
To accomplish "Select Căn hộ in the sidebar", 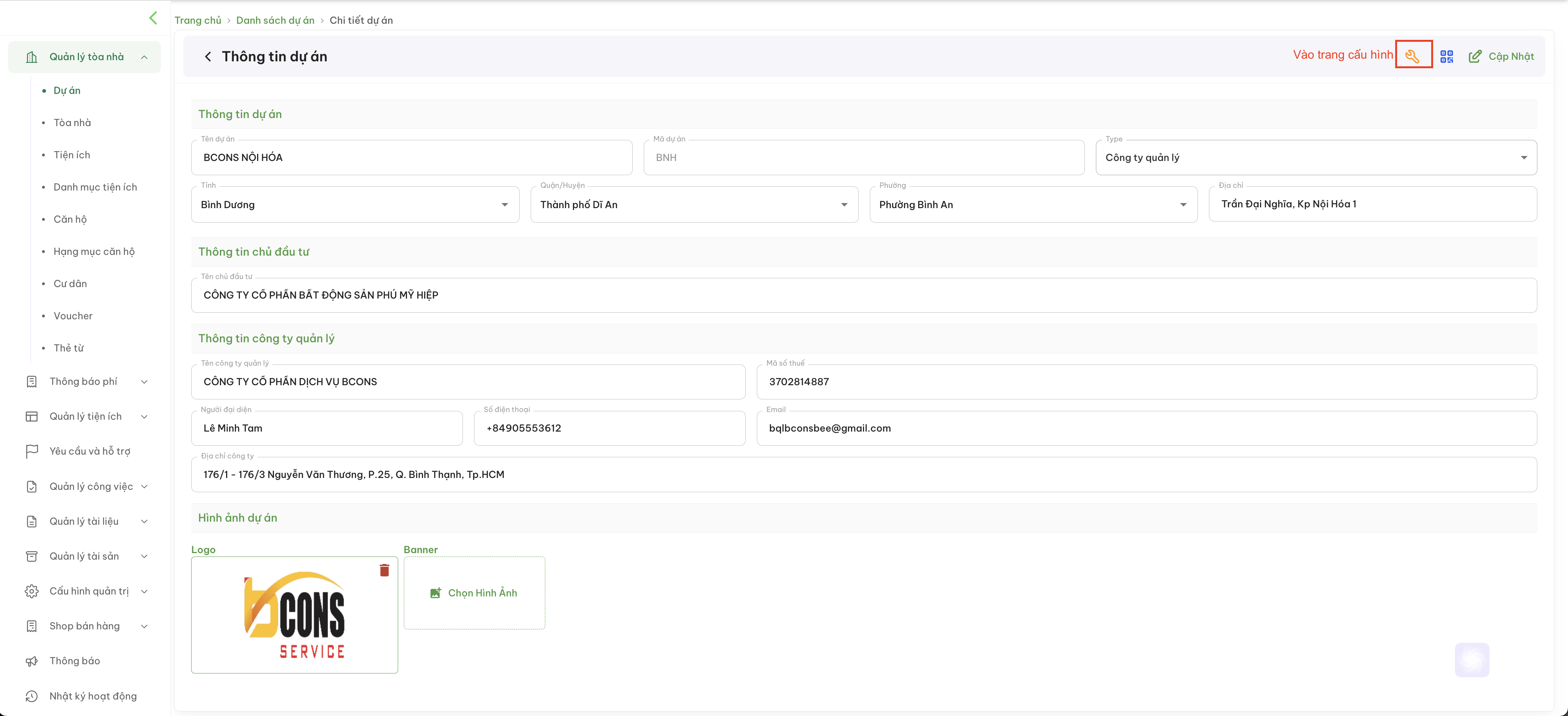I will [x=70, y=219].
